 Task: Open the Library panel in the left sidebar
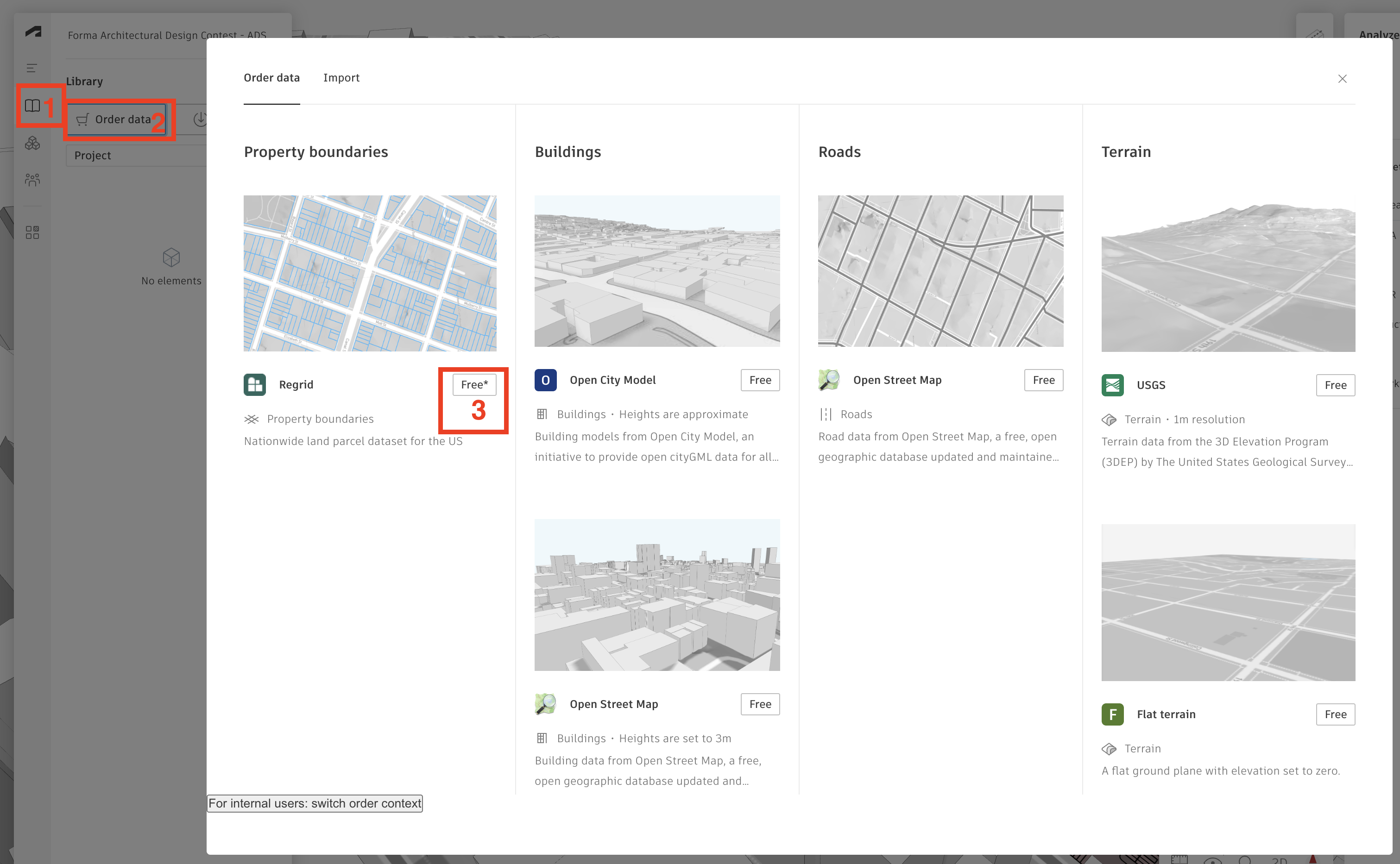[x=32, y=105]
